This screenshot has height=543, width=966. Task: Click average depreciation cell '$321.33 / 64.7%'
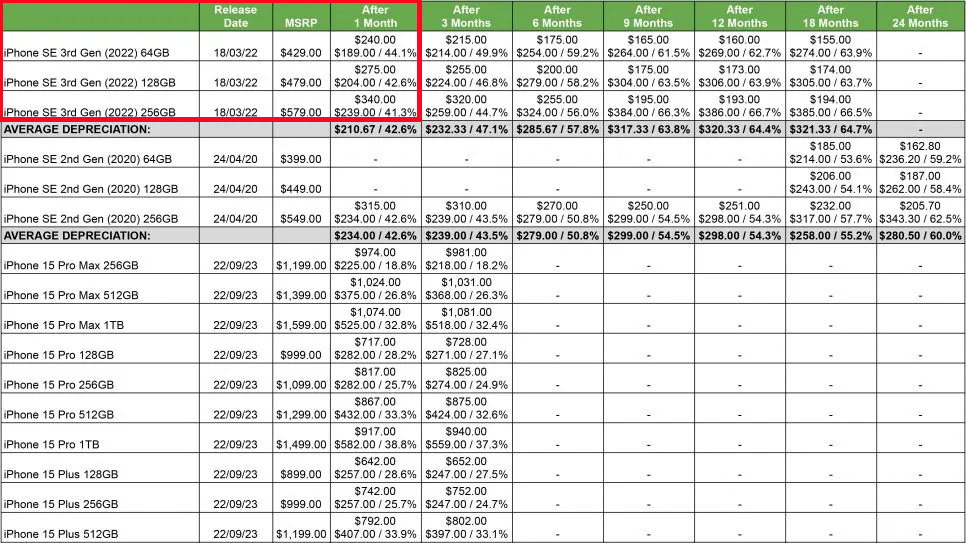(x=830, y=129)
